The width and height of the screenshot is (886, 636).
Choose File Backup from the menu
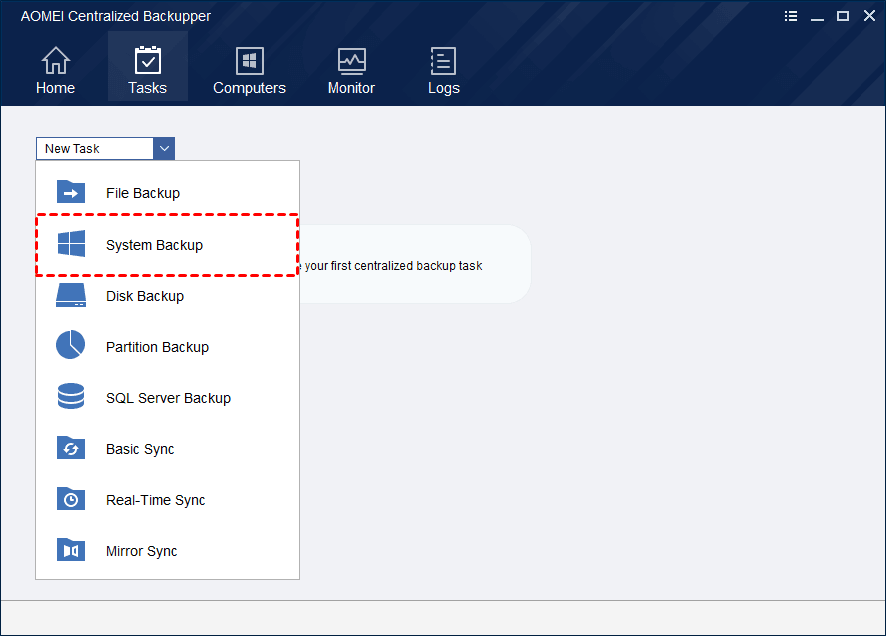point(167,193)
